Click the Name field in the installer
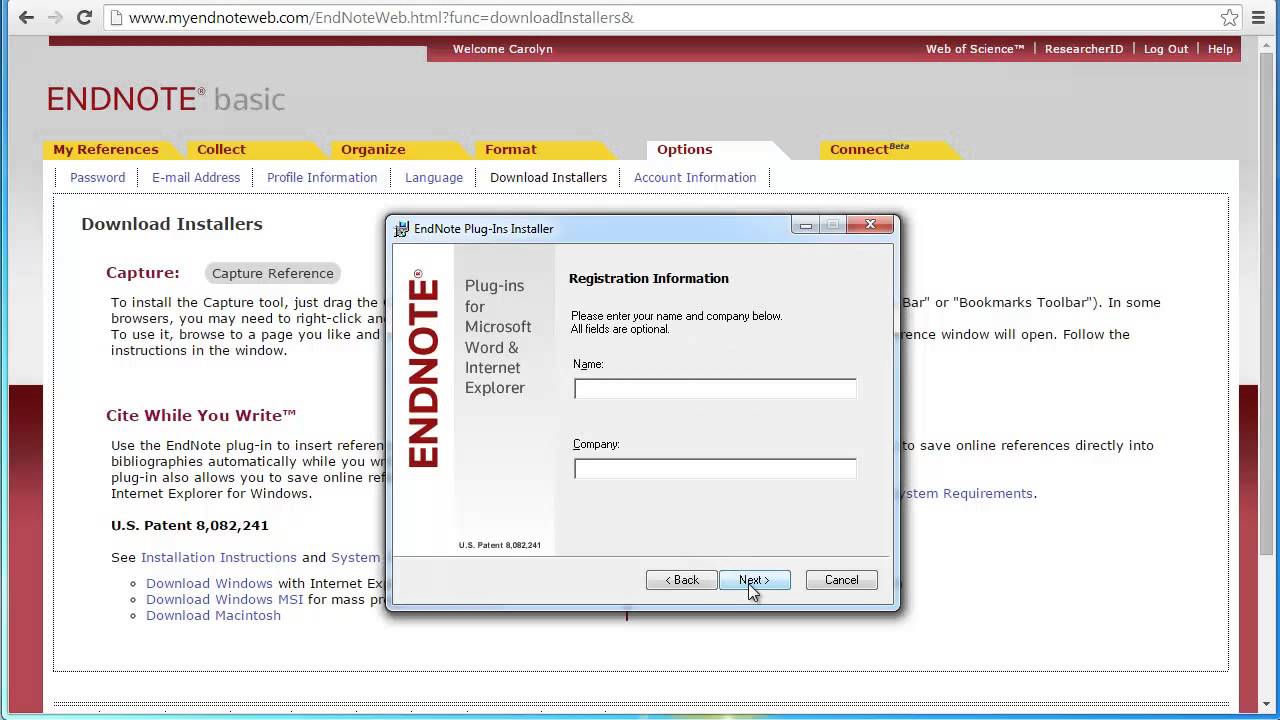 pos(715,389)
